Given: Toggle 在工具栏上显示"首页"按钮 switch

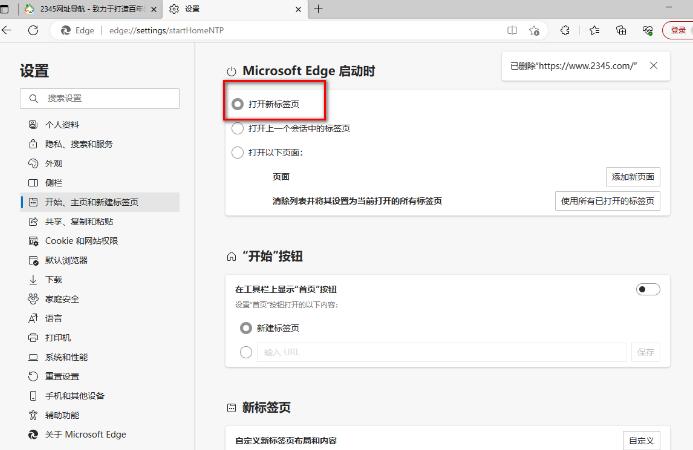Looking at the screenshot, I should [648, 290].
